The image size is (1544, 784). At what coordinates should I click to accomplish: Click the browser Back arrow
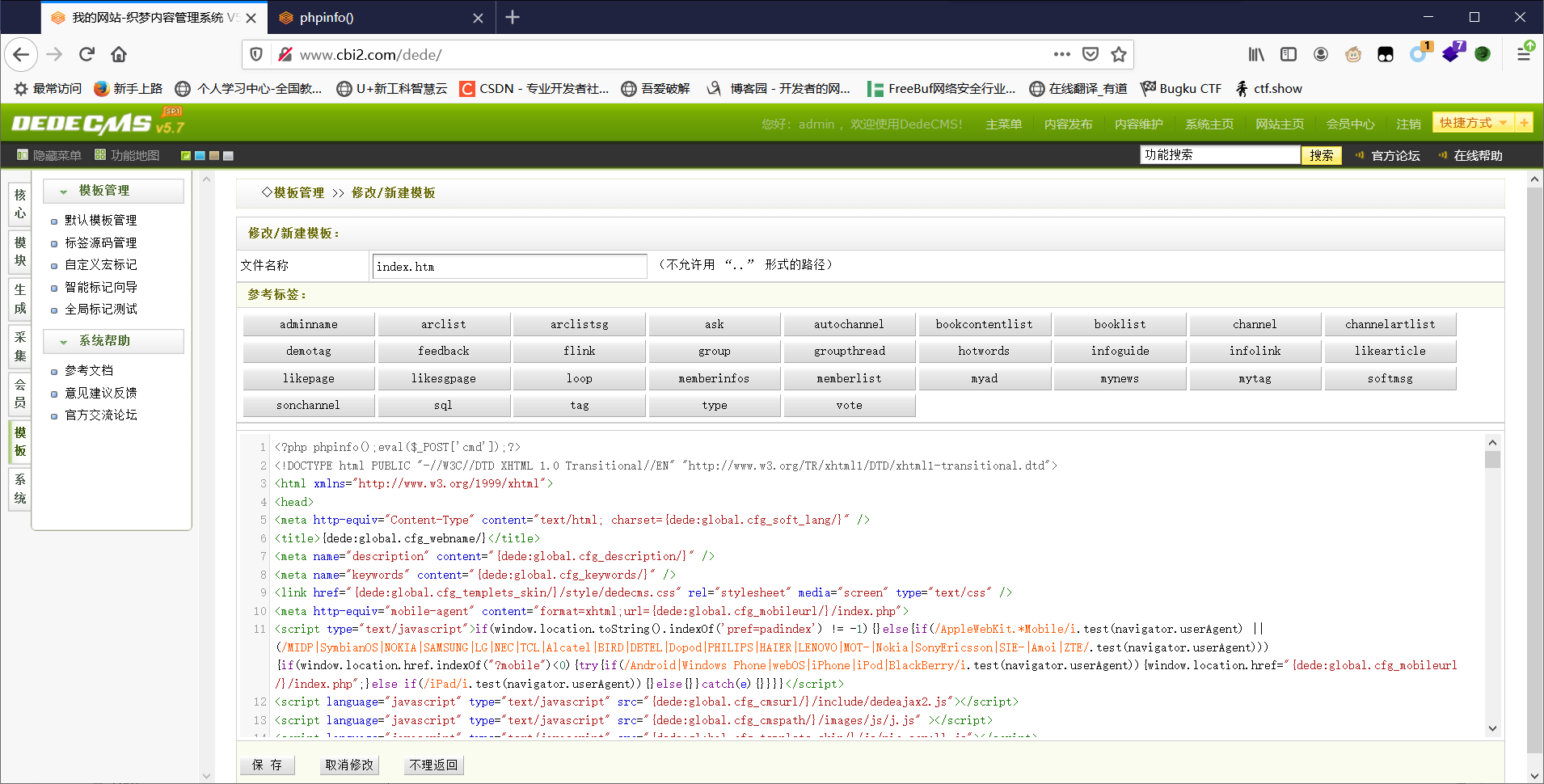click(x=21, y=54)
